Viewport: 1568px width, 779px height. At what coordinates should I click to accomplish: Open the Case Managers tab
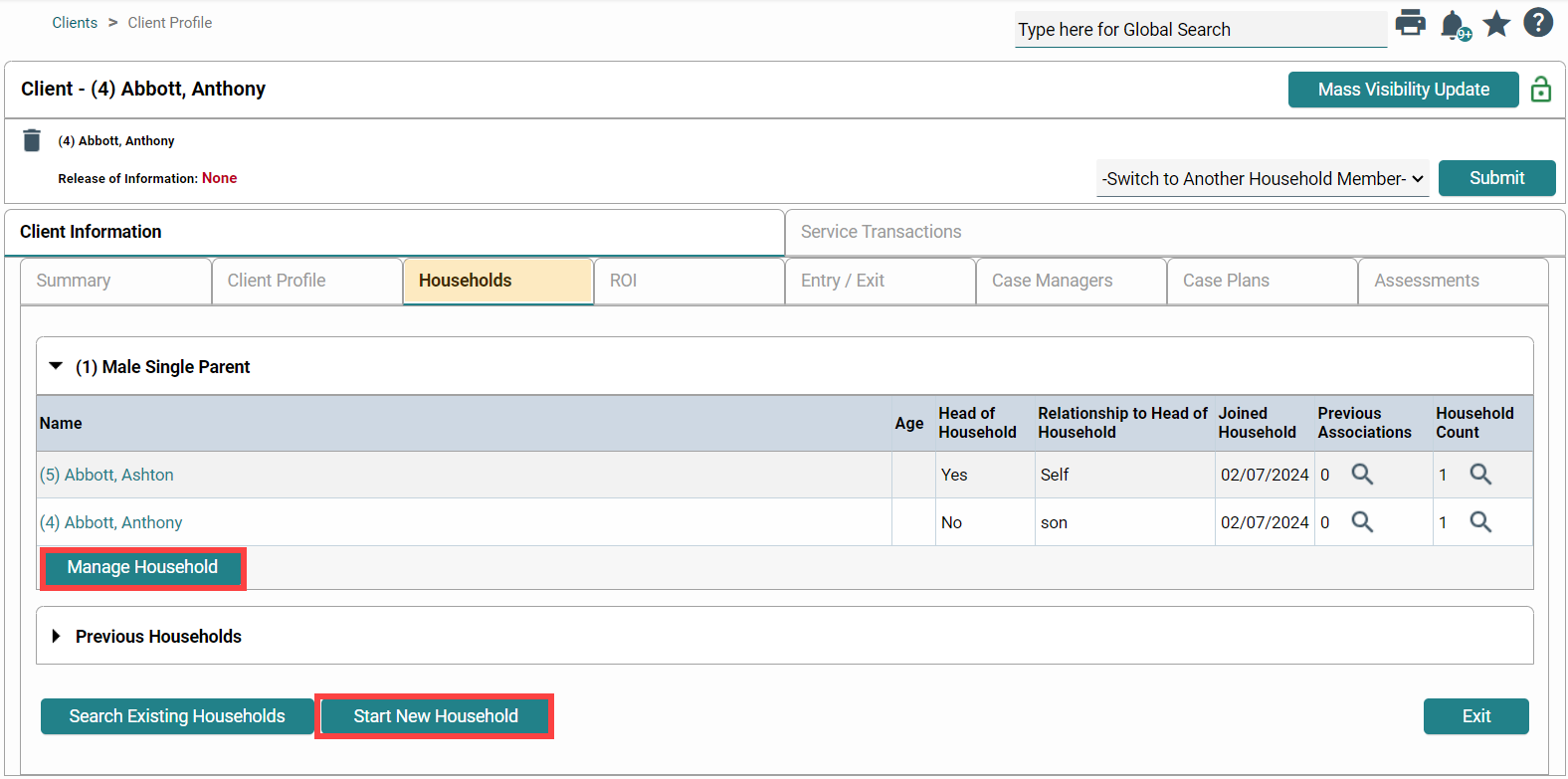pos(1072,281)
